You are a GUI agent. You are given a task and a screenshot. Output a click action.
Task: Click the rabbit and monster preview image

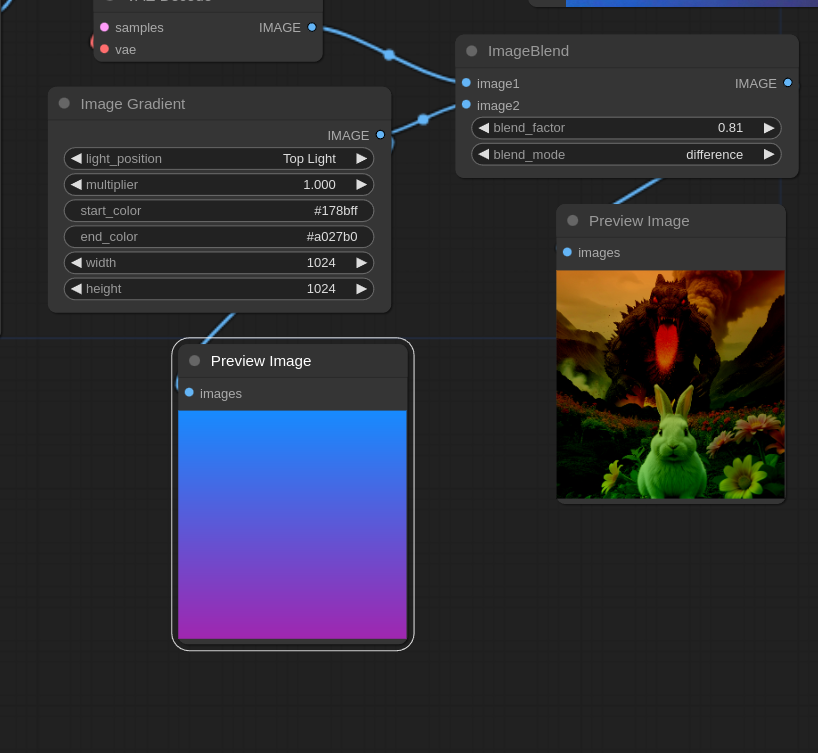670,384
